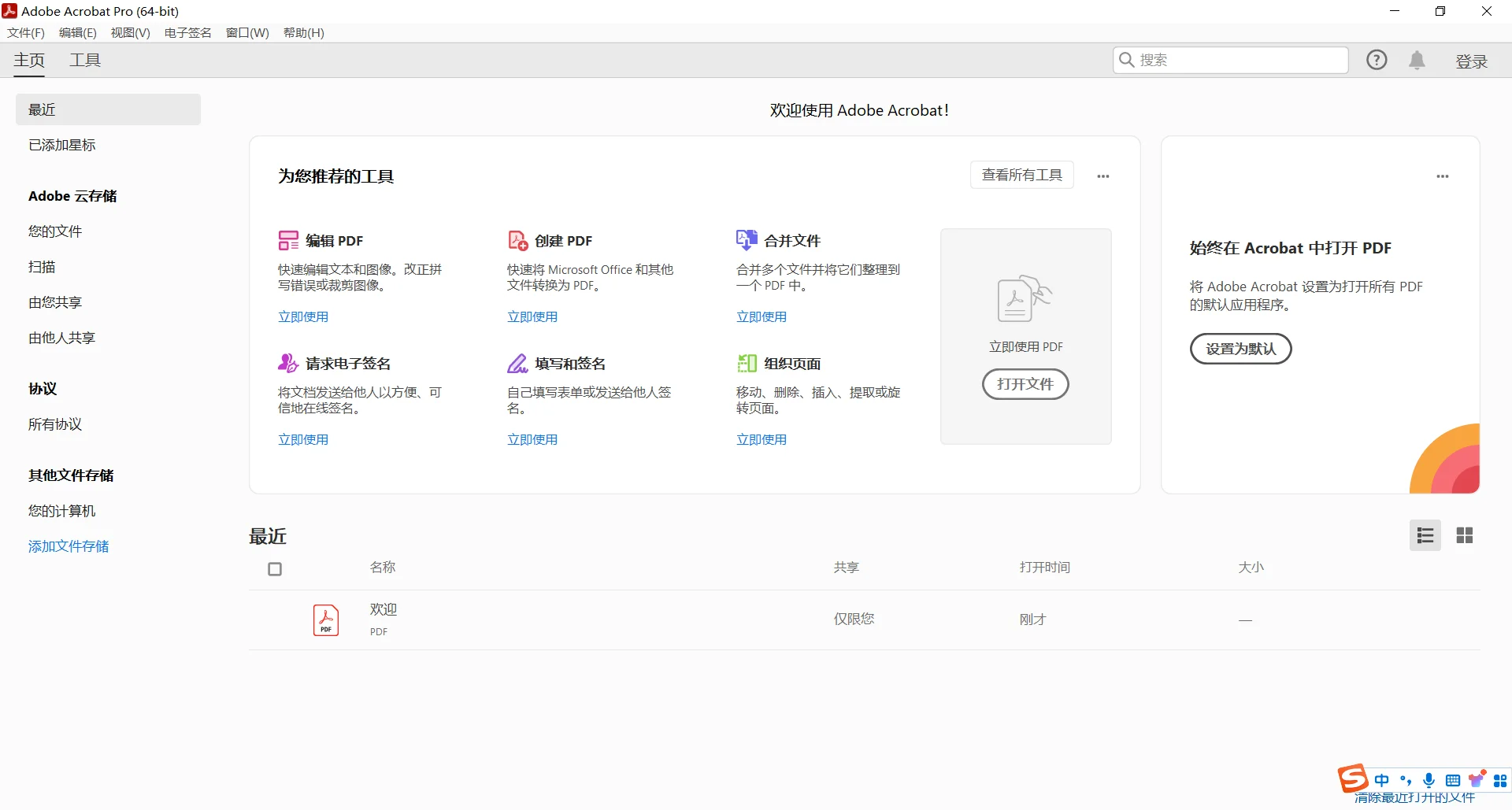Check the select-all checkbox in 最近 list
The image size is (1512, 810).
coord(275,568)
